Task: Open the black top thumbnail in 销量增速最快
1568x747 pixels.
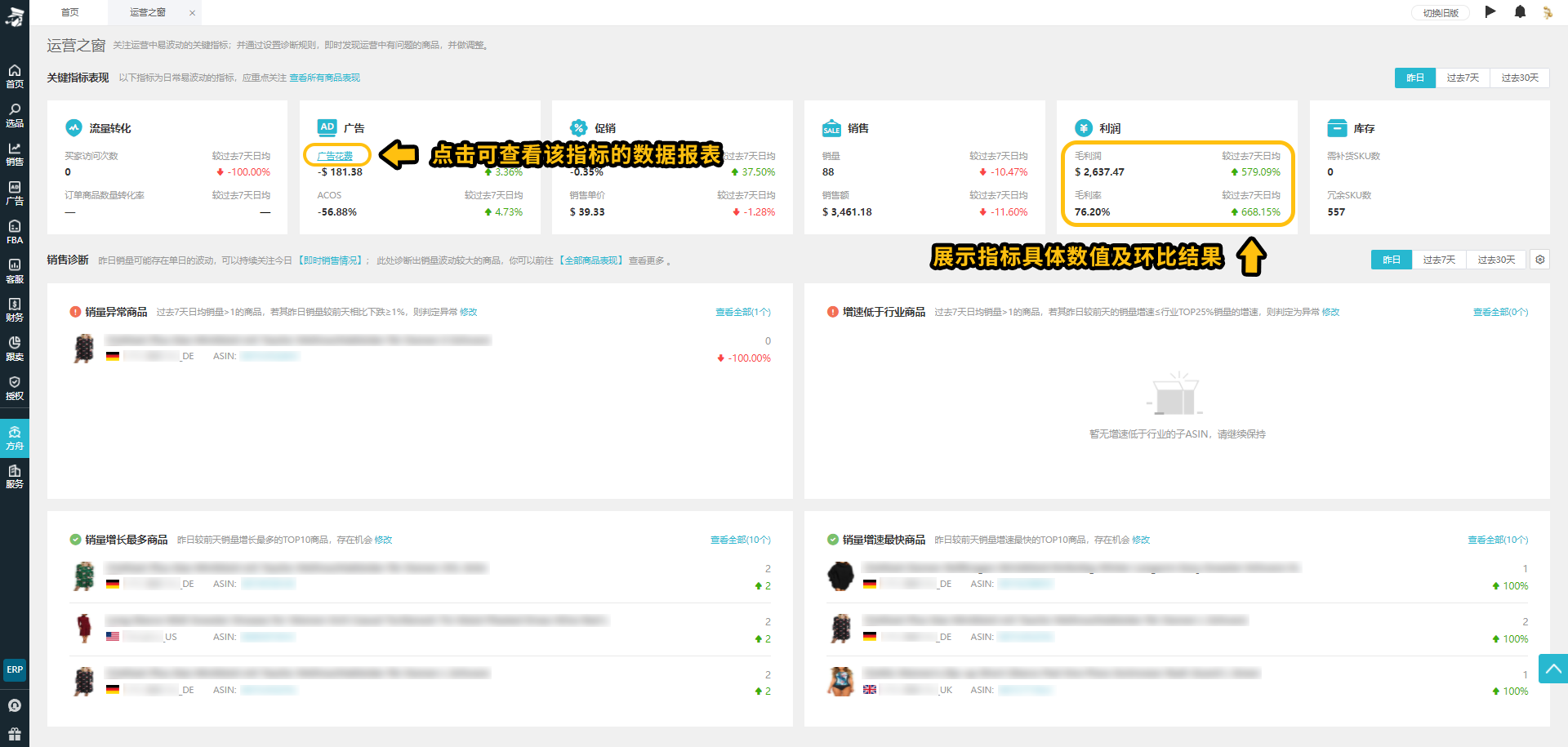Action: [840, 576]
